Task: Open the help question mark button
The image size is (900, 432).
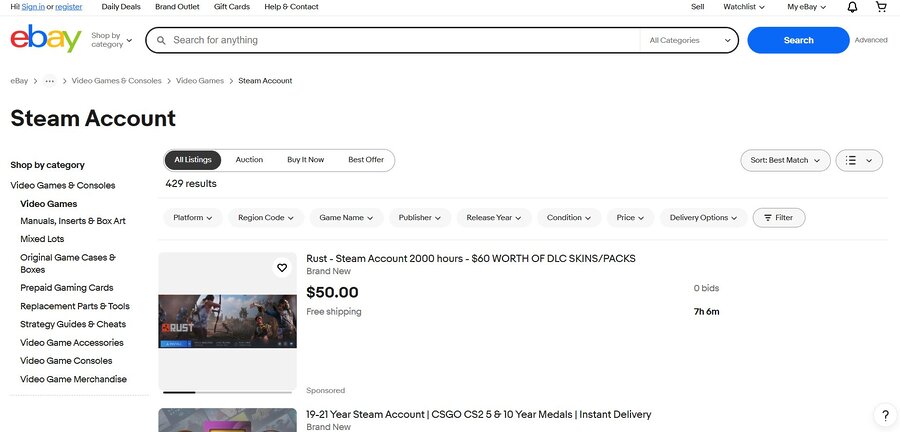Action: (885, 415)
